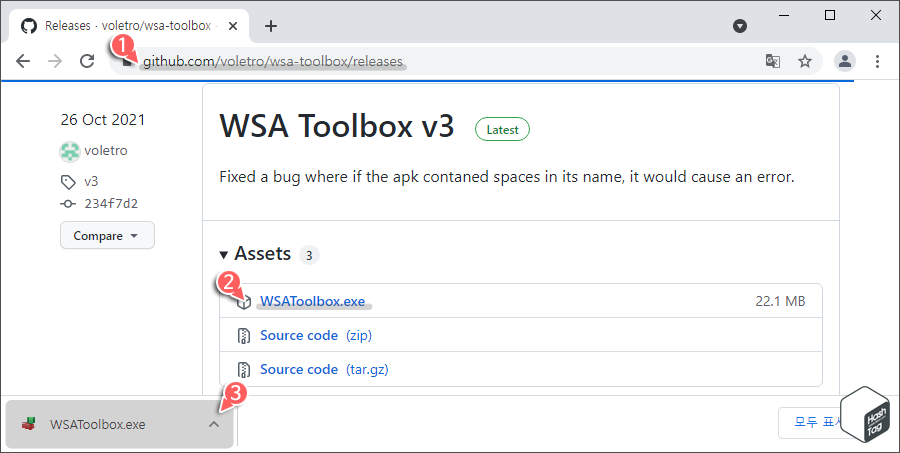Close the Releases voletro/wsa-toolbox tab
The height and width of the screenshot is (453, 900).
[232, 26]
